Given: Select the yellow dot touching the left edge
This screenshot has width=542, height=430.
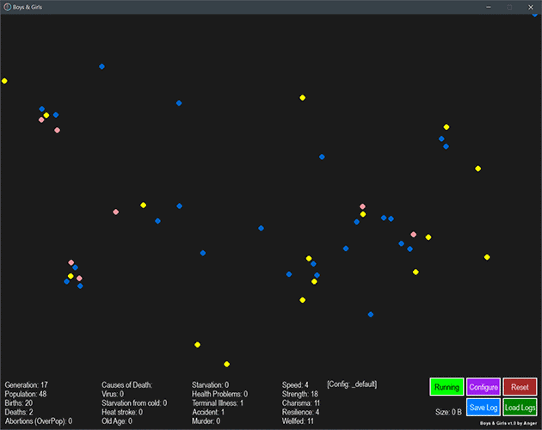Looking at the screenshot, I should pos(4,81).
